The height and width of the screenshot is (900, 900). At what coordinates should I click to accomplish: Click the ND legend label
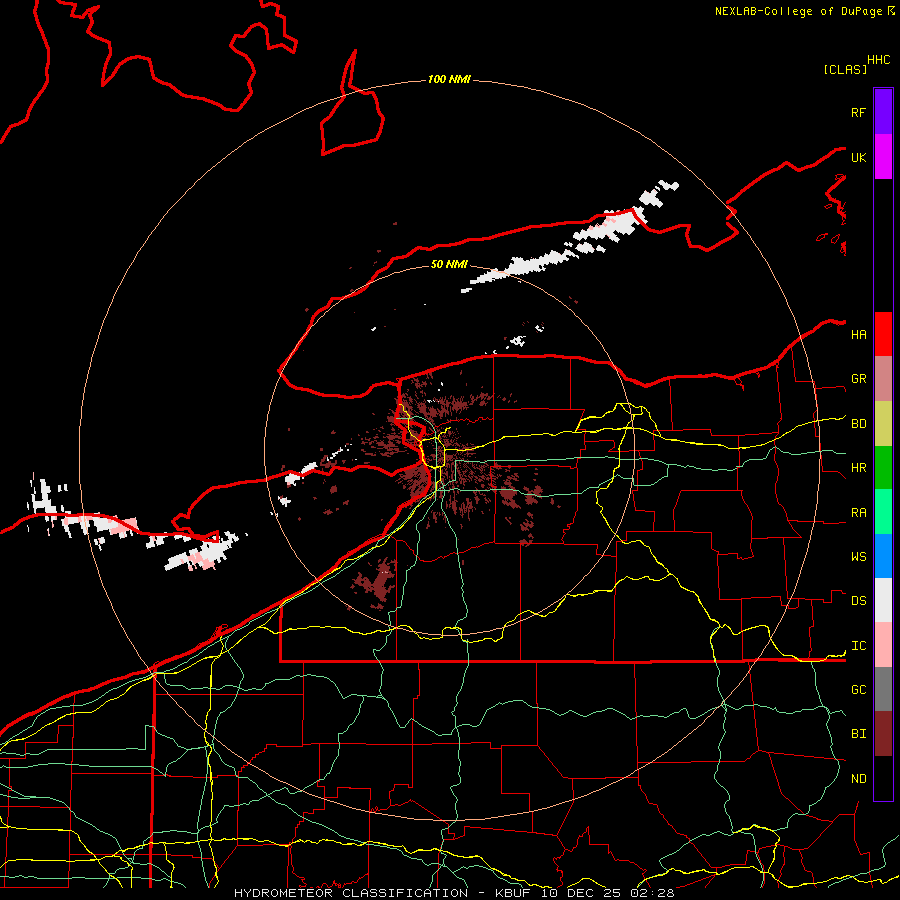pyautogui.click(x=858, y=779)
